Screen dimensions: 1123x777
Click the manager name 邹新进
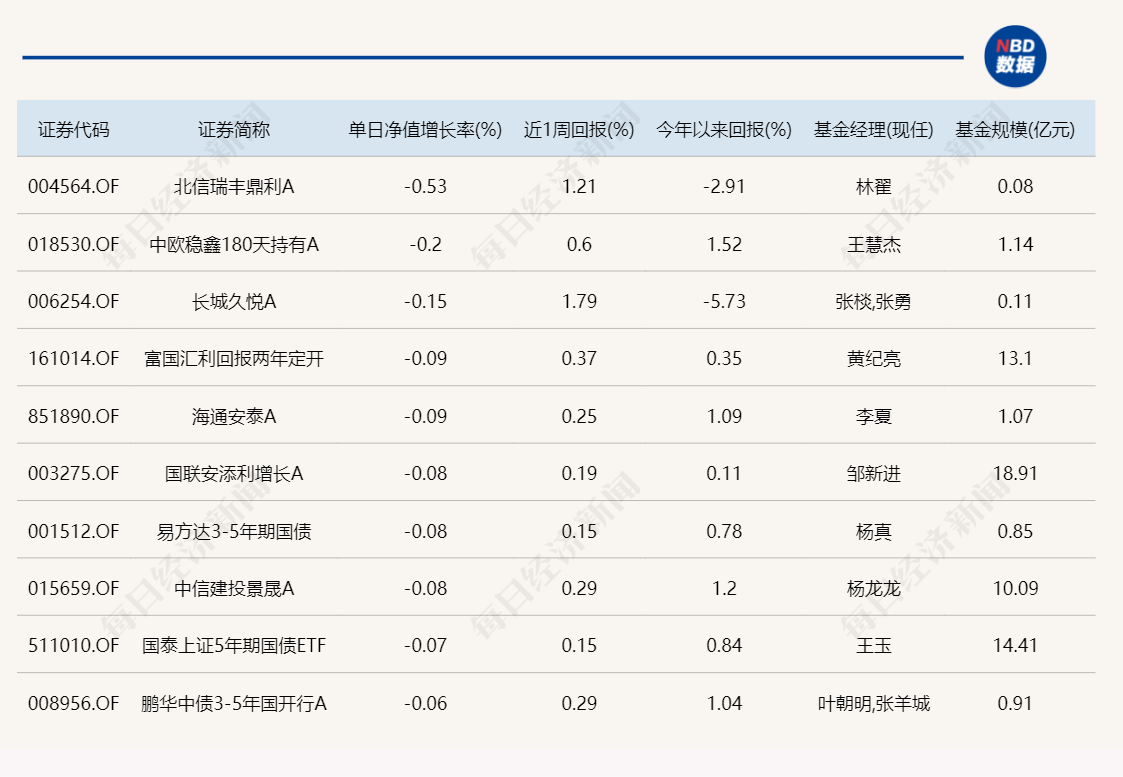pos(874,473)
